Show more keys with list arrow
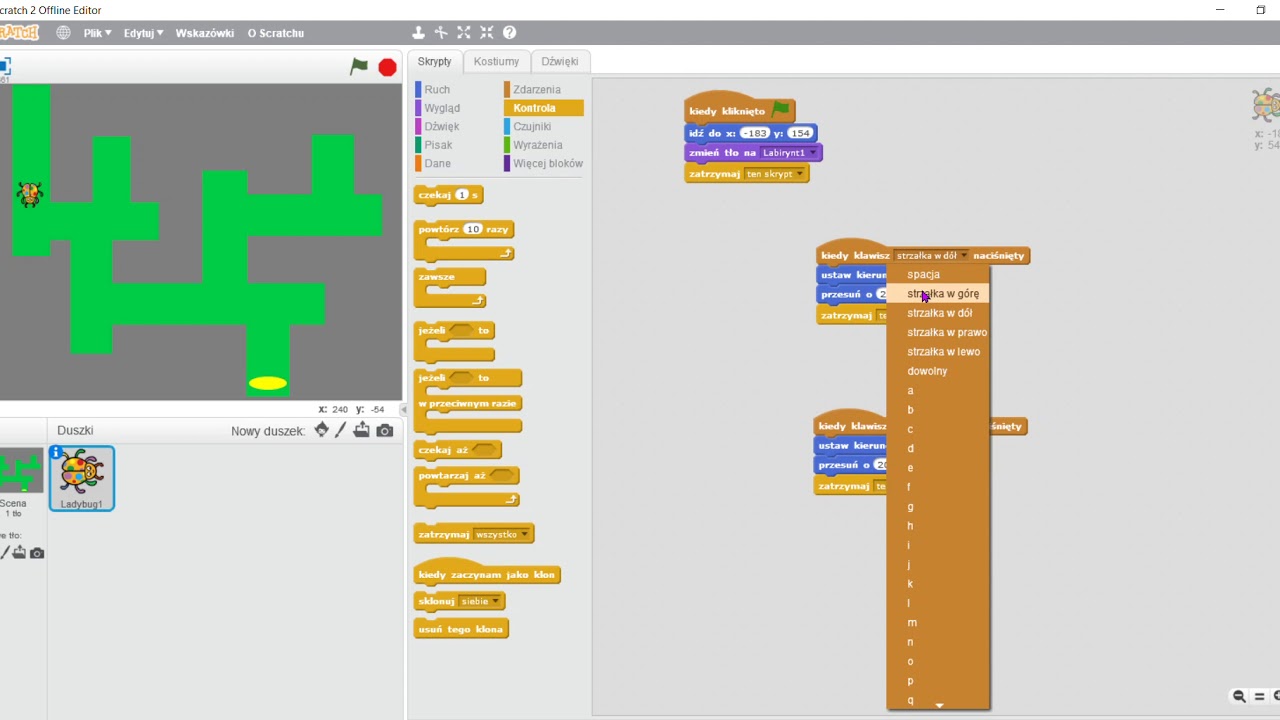 click(x=939, y=706)
